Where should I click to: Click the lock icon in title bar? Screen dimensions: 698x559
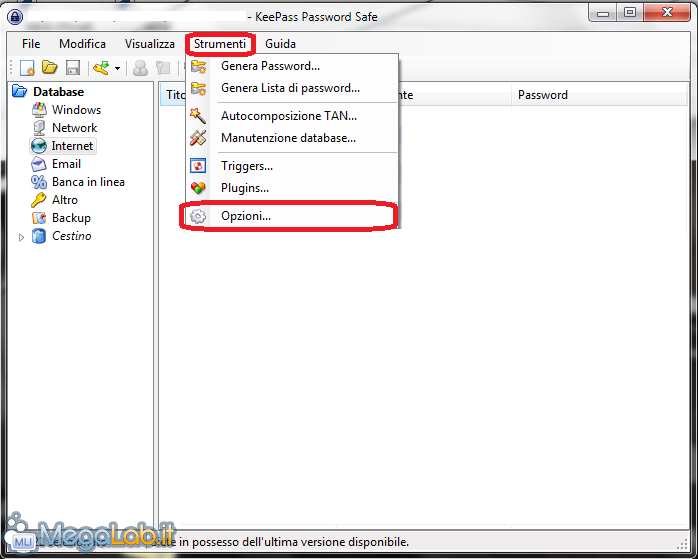(x=15, y=17)
